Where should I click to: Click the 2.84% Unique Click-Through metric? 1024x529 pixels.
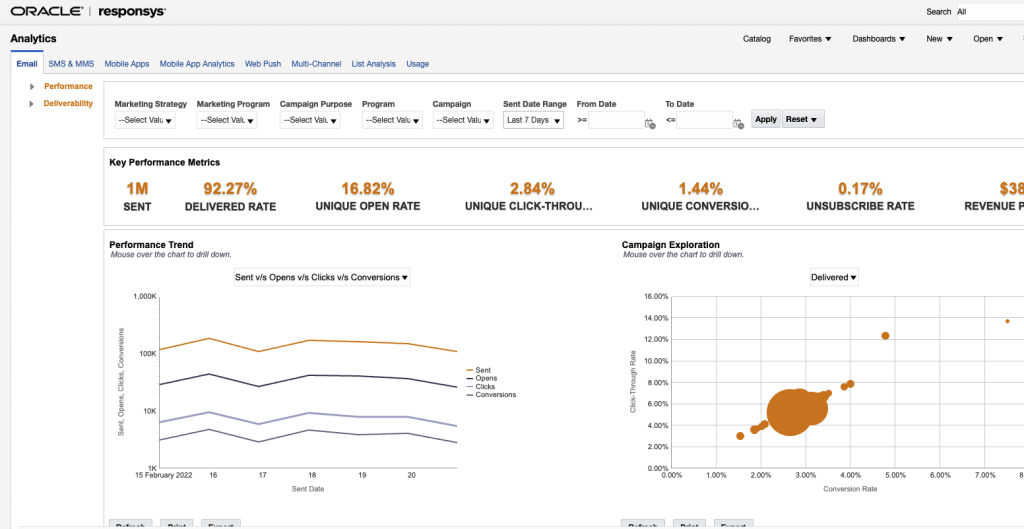coord(529,197)
